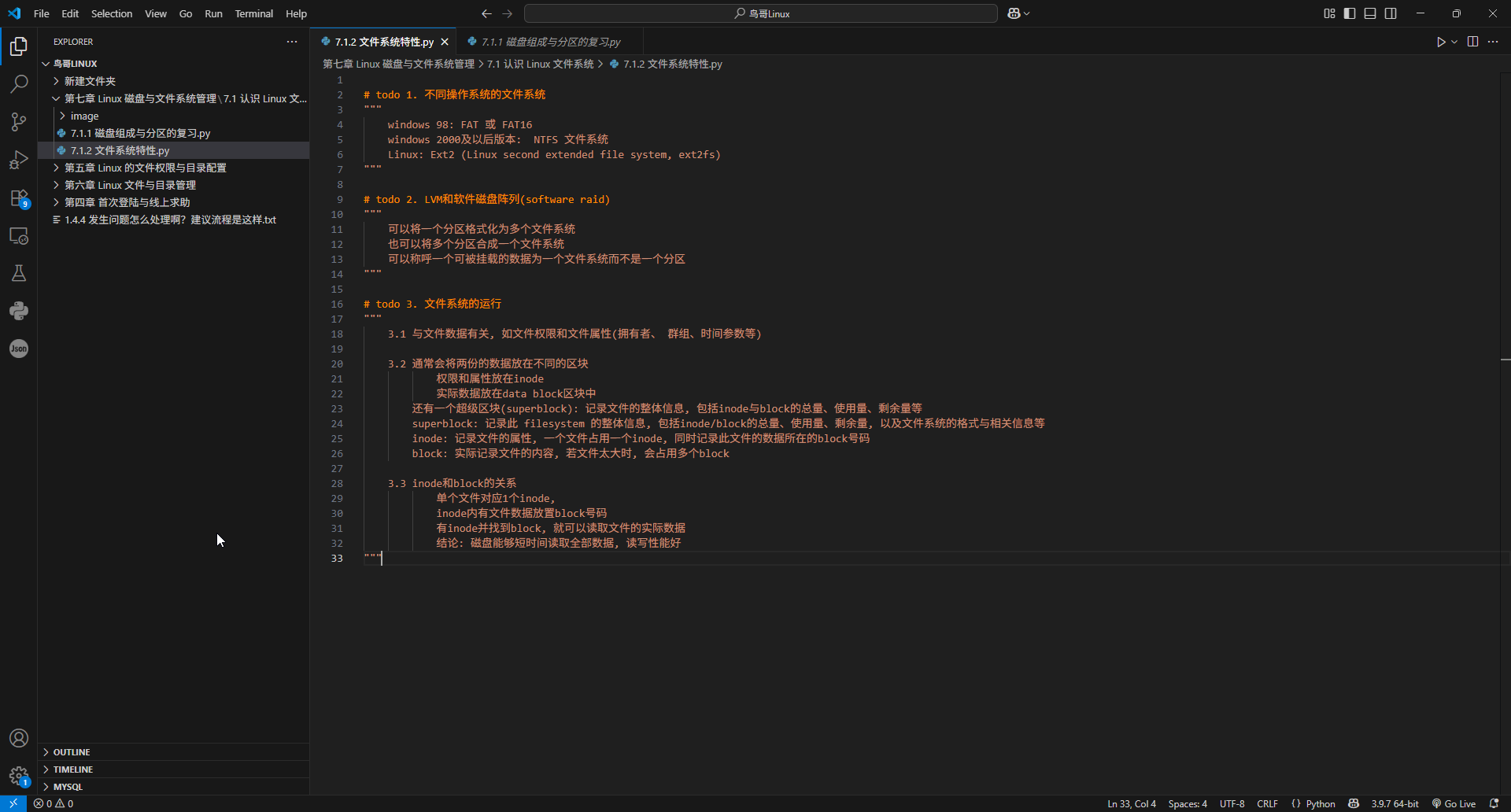Split the editor to the right
This screenshot has height=812, width=1511.
(1472, 42)
